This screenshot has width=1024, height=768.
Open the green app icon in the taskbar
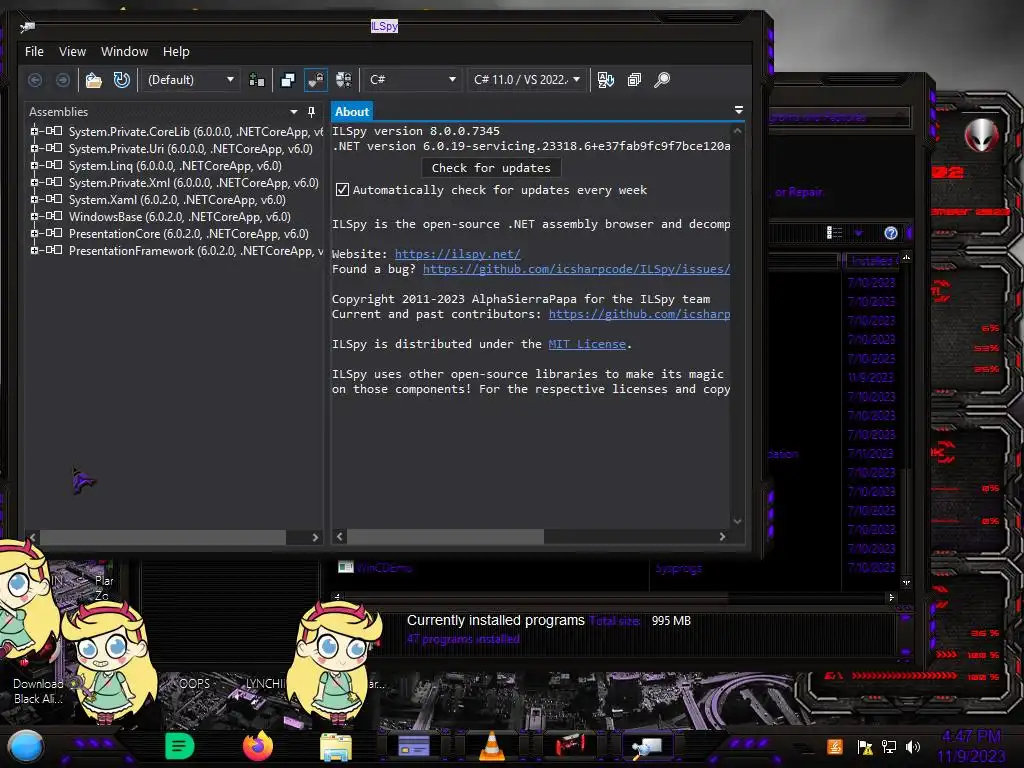click(x=180, y=746)
